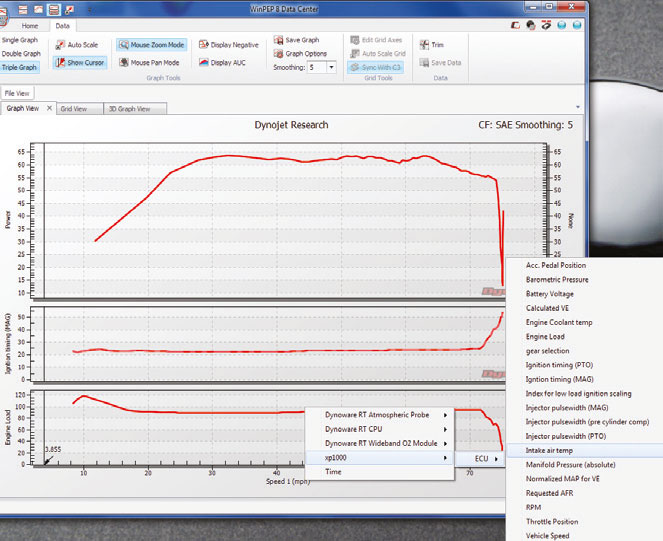
Task: Enable Mouse Pan Mode
Action: [149, 63]
